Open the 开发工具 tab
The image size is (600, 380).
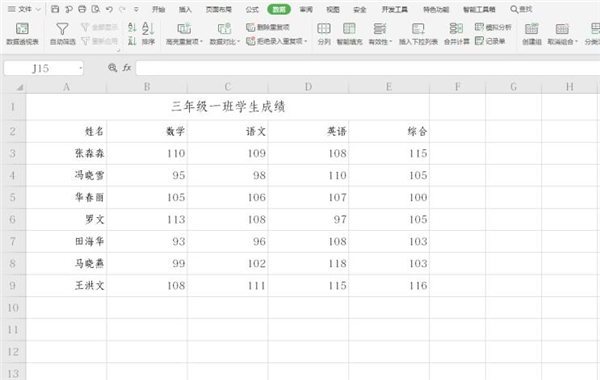click(x=395, y=9)
